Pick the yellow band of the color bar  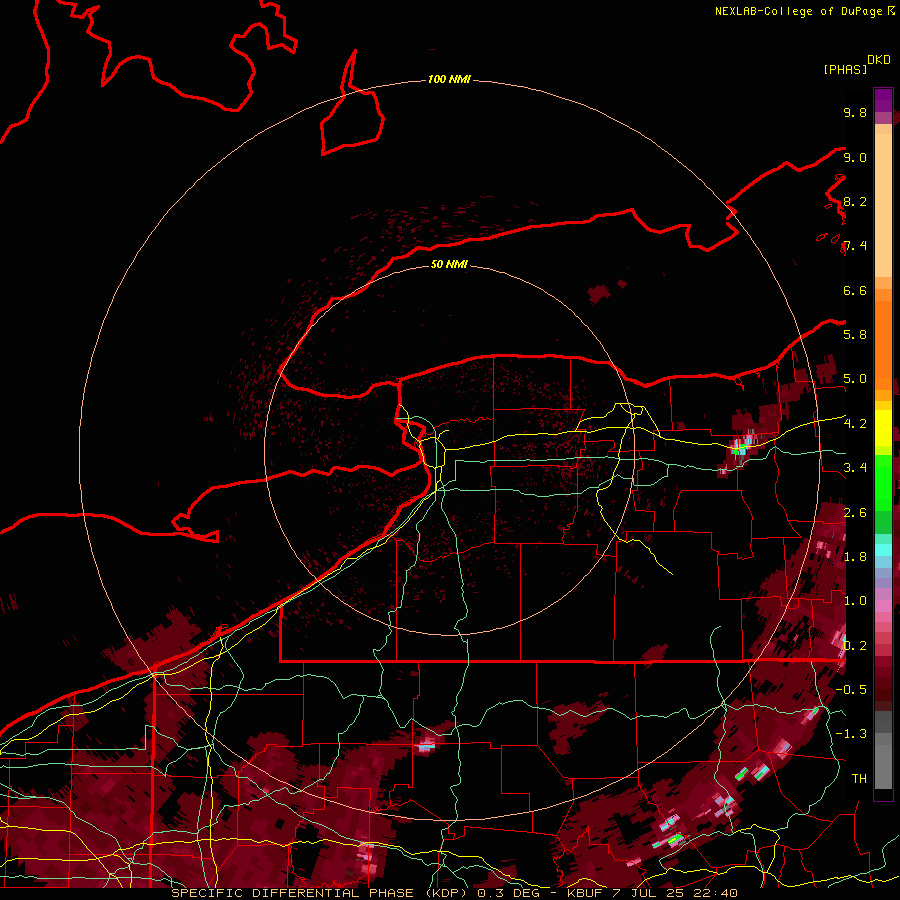pyautogui.click(x=883, y=428)
